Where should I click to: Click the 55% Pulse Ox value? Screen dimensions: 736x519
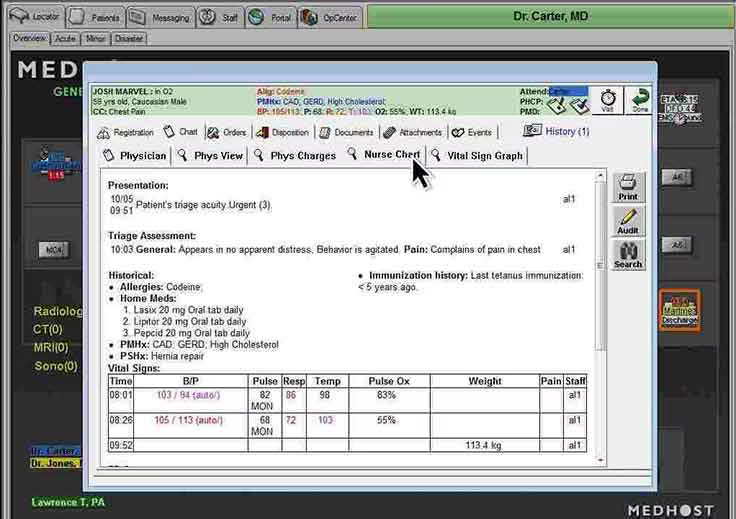coord(386,420)
